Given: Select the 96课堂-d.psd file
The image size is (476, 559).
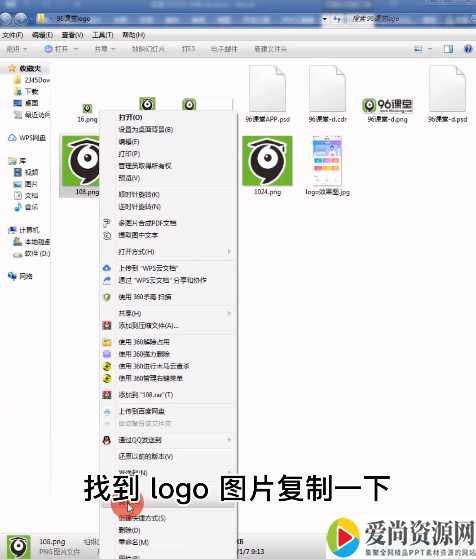Looking at the screenshot, I should [x=447, y=94].
